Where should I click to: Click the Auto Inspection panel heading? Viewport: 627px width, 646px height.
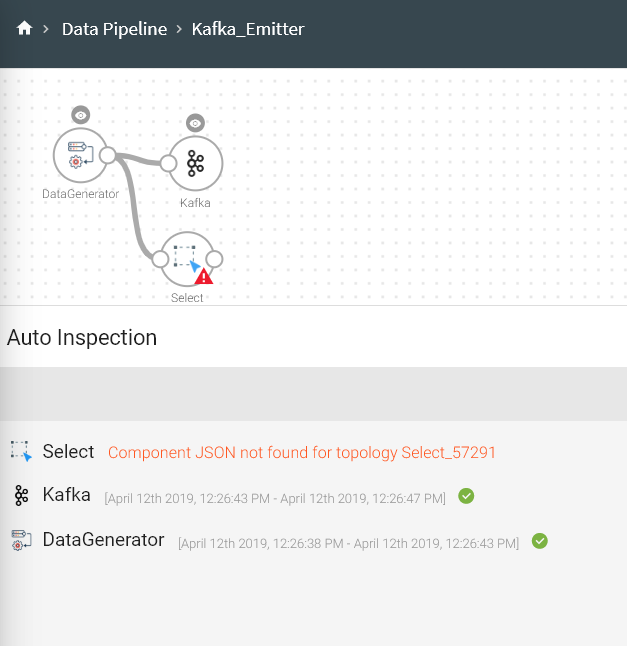82,337
